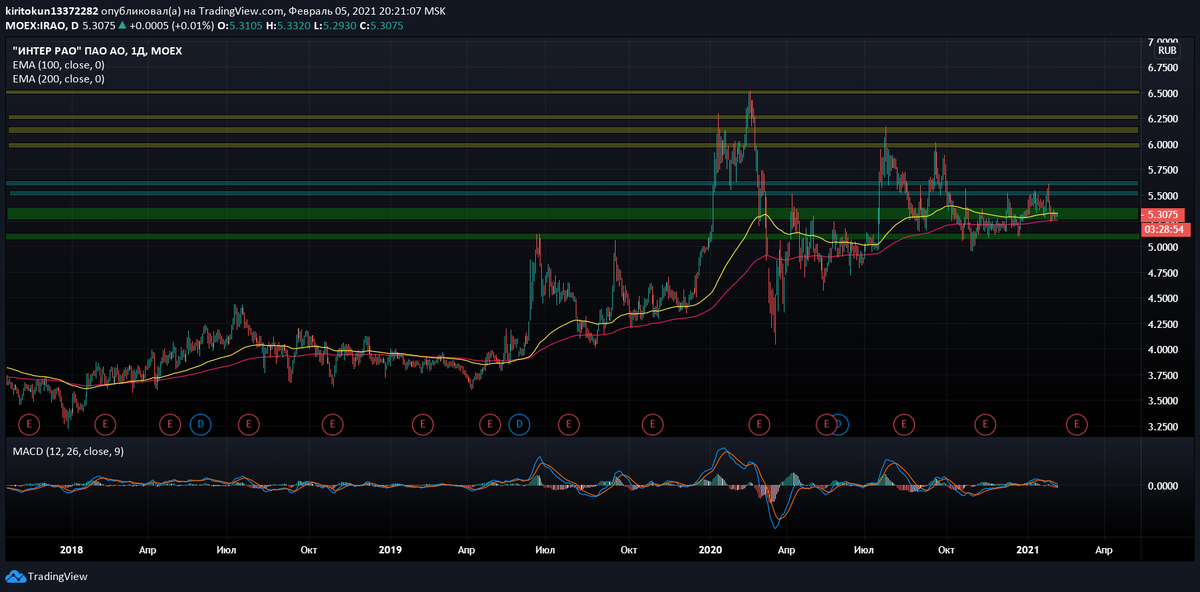The width and height of the screenshot is (1200, 592).
Task: Select the EMA (200, close, 0) indicator label
Action: tap(58, 78)
